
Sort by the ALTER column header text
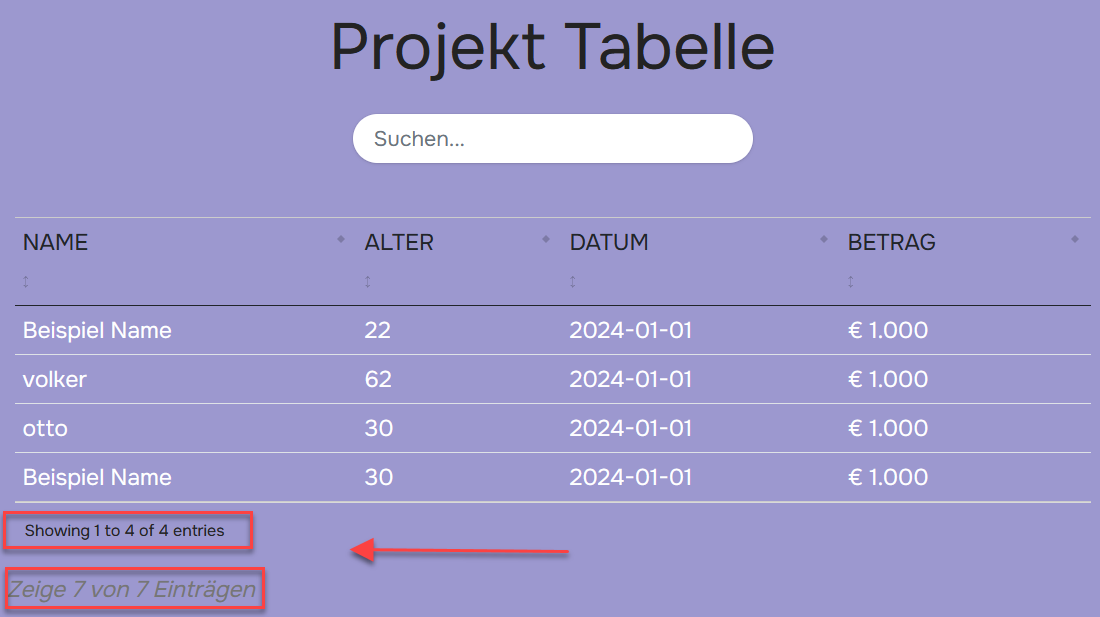point(399,242)
